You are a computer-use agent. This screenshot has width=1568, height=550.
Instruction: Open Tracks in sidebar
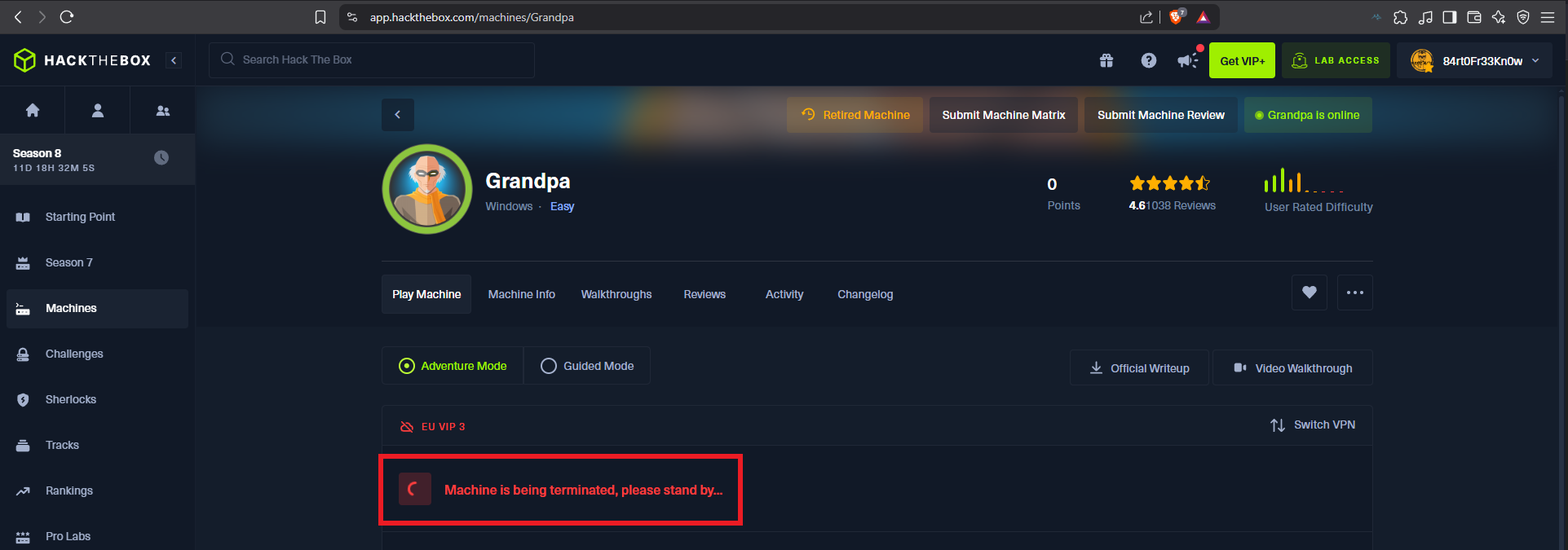(x=97, y=445)
